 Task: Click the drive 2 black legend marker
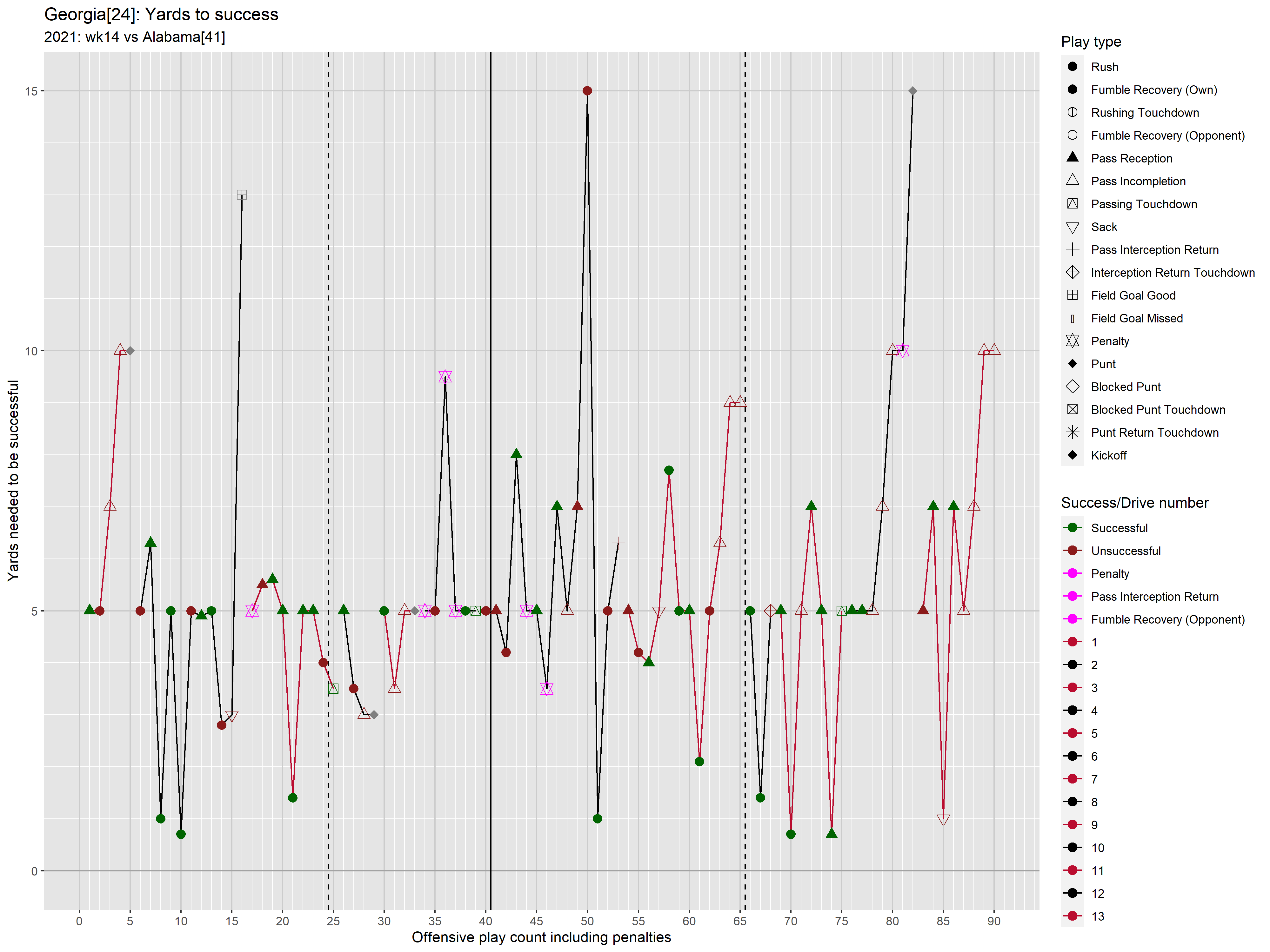[x=1072, y=664]
